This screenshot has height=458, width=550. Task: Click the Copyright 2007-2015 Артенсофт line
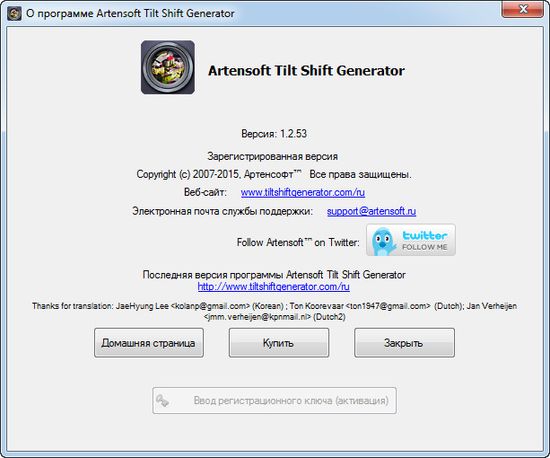click(274, 174)
